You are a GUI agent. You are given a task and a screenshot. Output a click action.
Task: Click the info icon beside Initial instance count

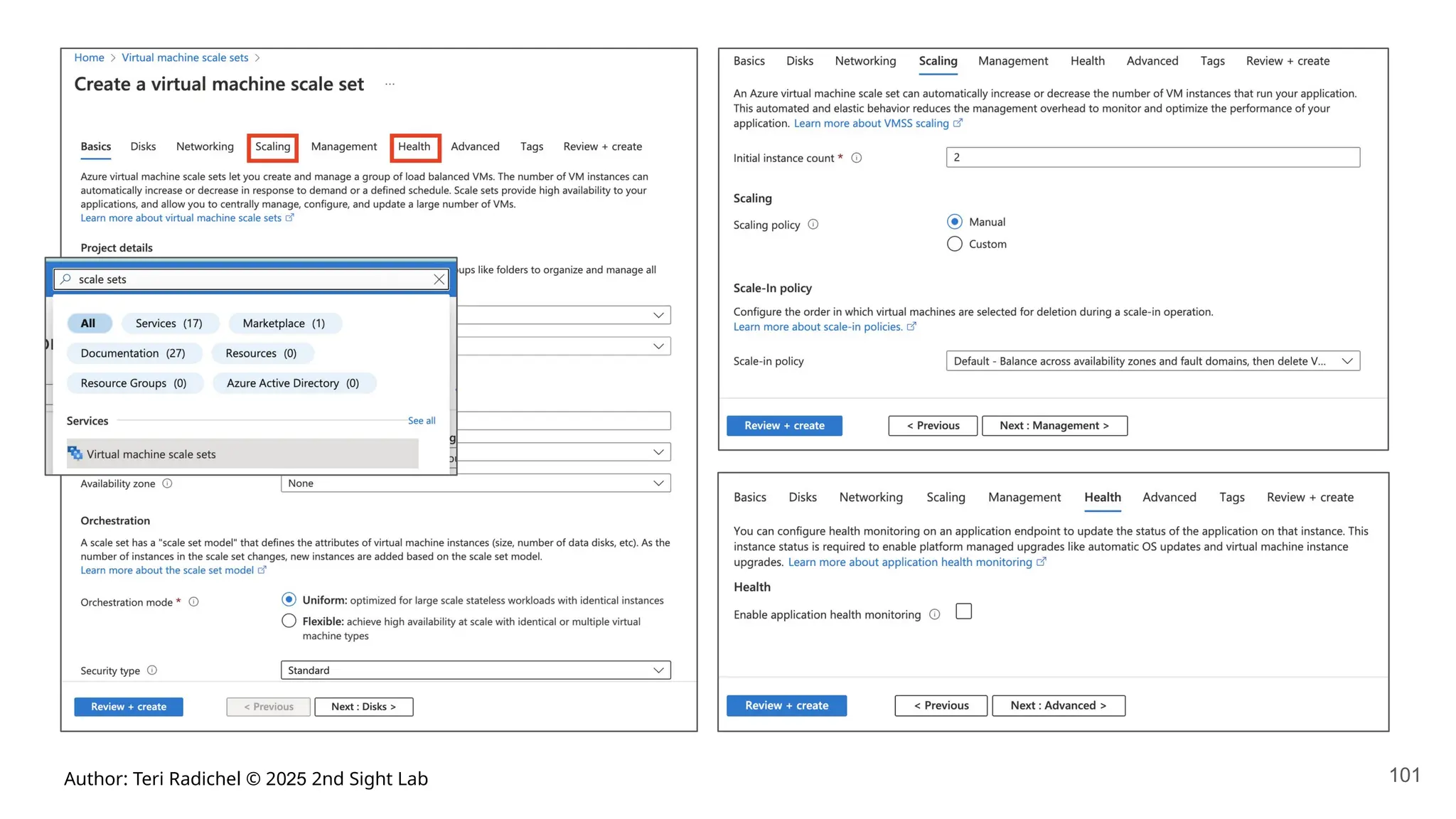click(857, 158)
